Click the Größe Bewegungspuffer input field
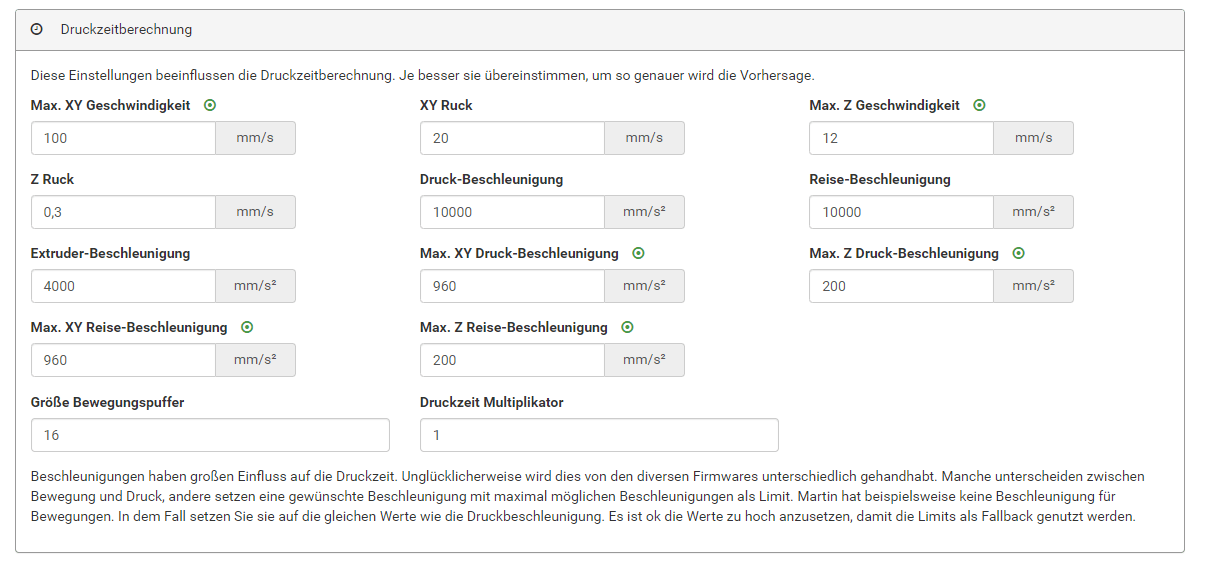Image resolution: width=1207 pixels, height=561 pixels. coord(210,435)
